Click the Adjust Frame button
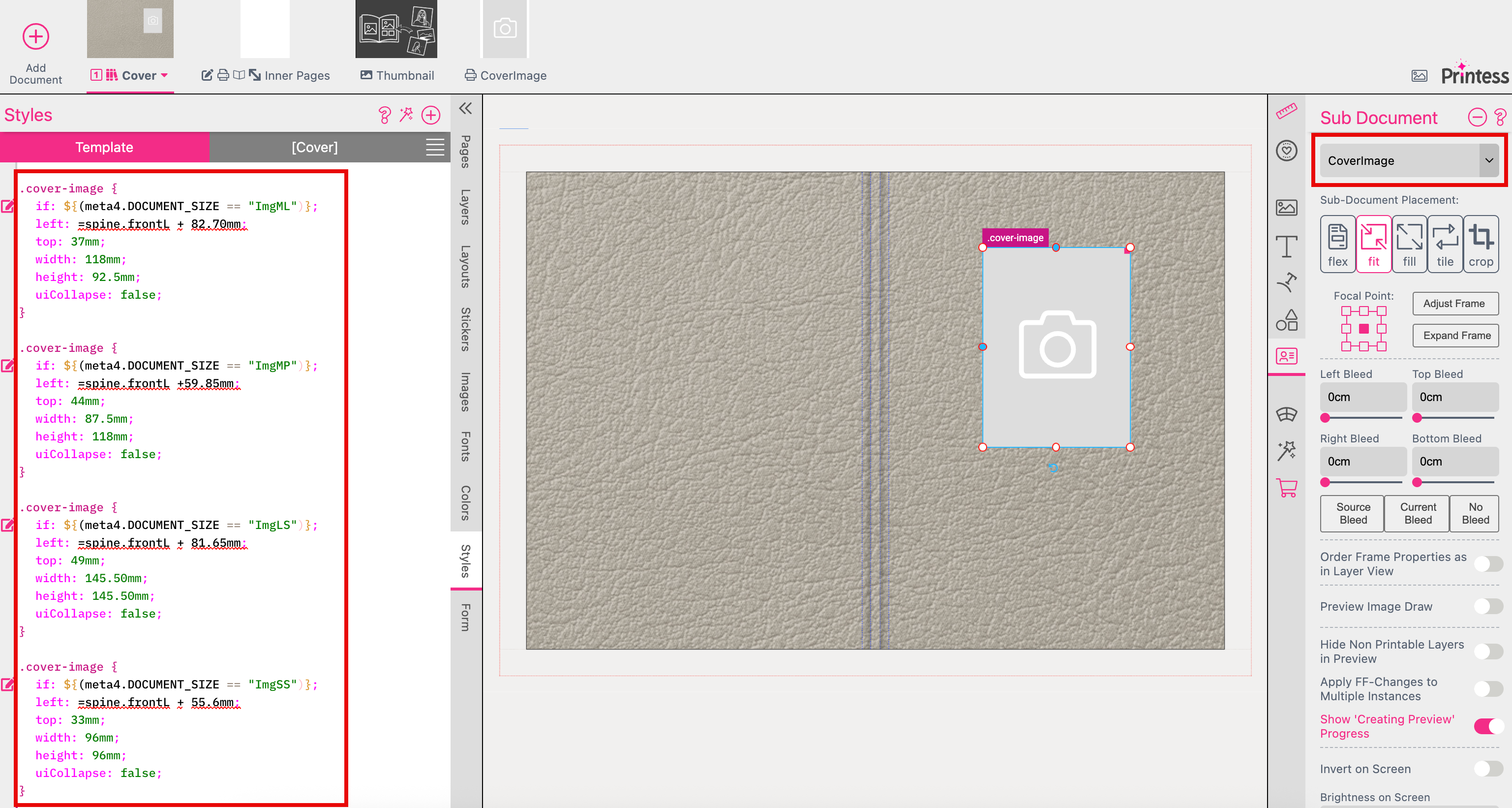 pyautogui.click(x=1454, y=304)
